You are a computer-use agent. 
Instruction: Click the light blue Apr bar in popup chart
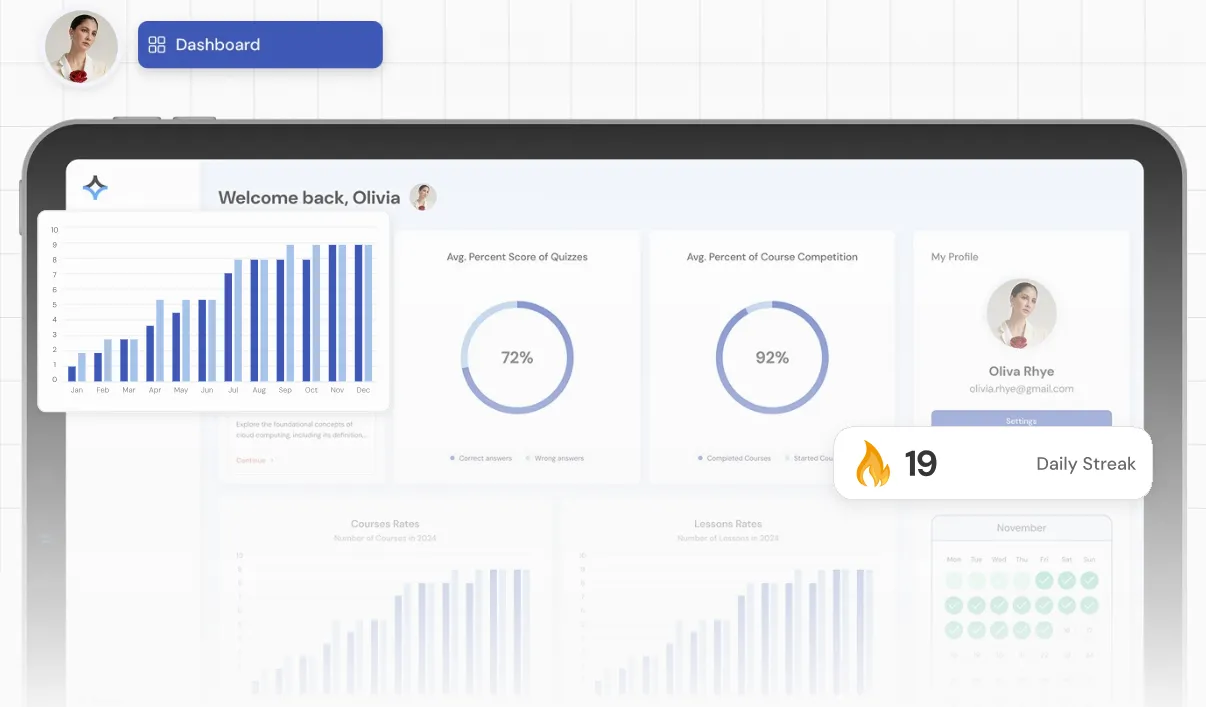pyautogui.click(x=160, y=340)
